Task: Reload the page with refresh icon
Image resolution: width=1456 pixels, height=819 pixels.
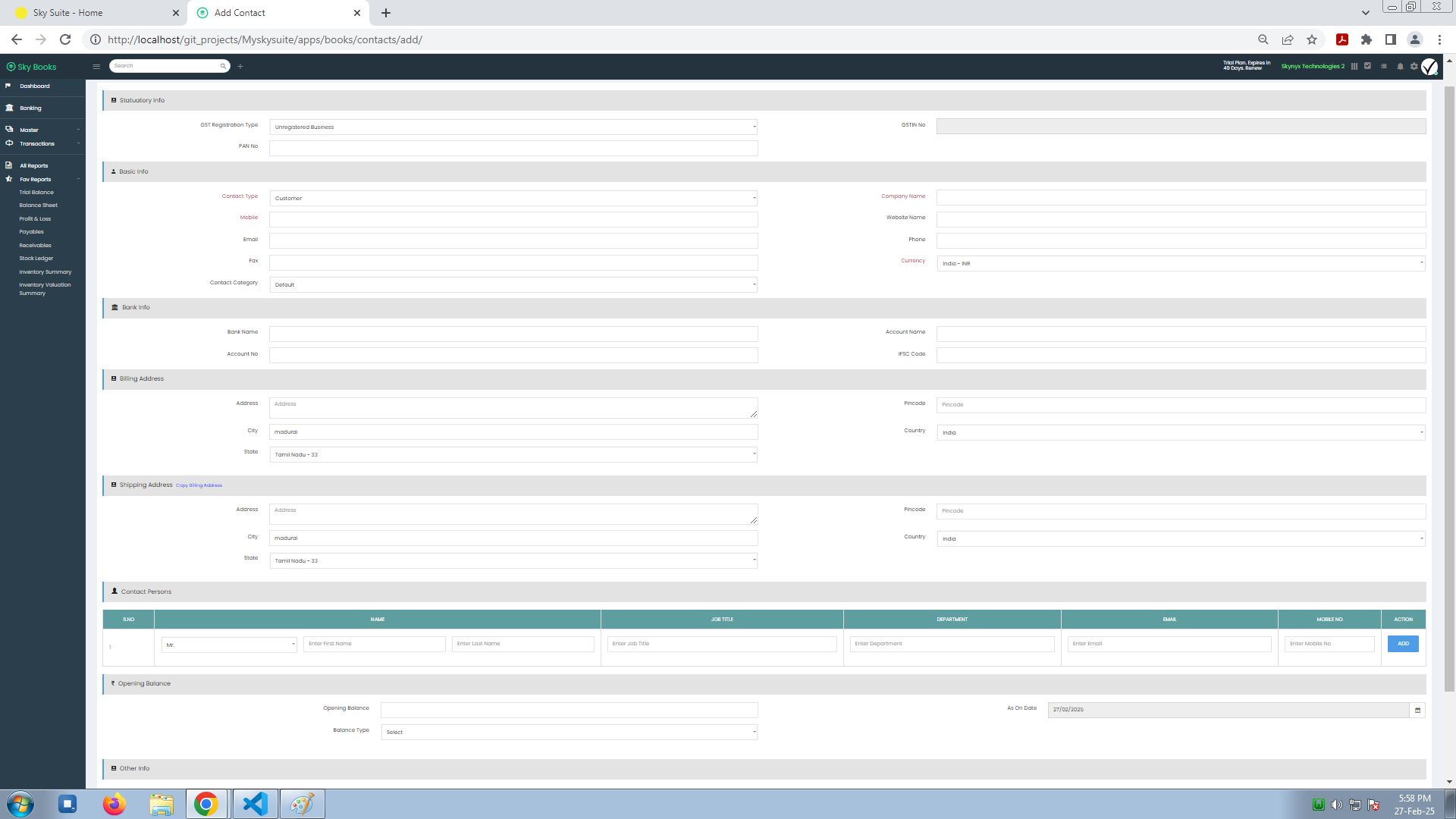Action: point(65,39)
